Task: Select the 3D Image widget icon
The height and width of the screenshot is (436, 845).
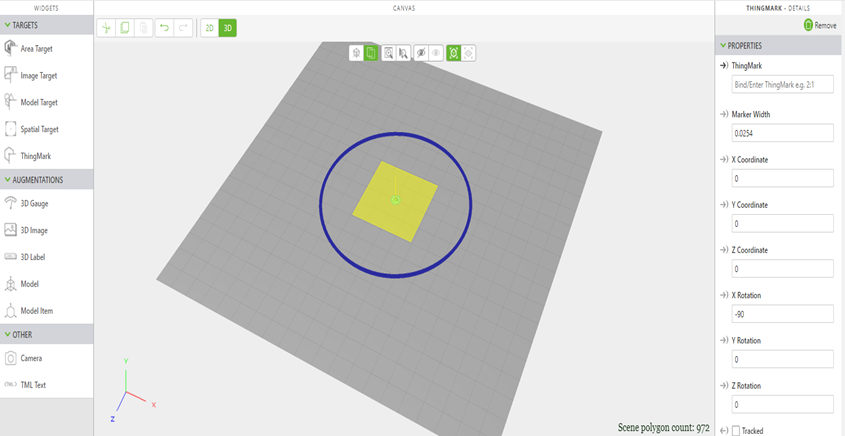Action: [x=10, y=230]
